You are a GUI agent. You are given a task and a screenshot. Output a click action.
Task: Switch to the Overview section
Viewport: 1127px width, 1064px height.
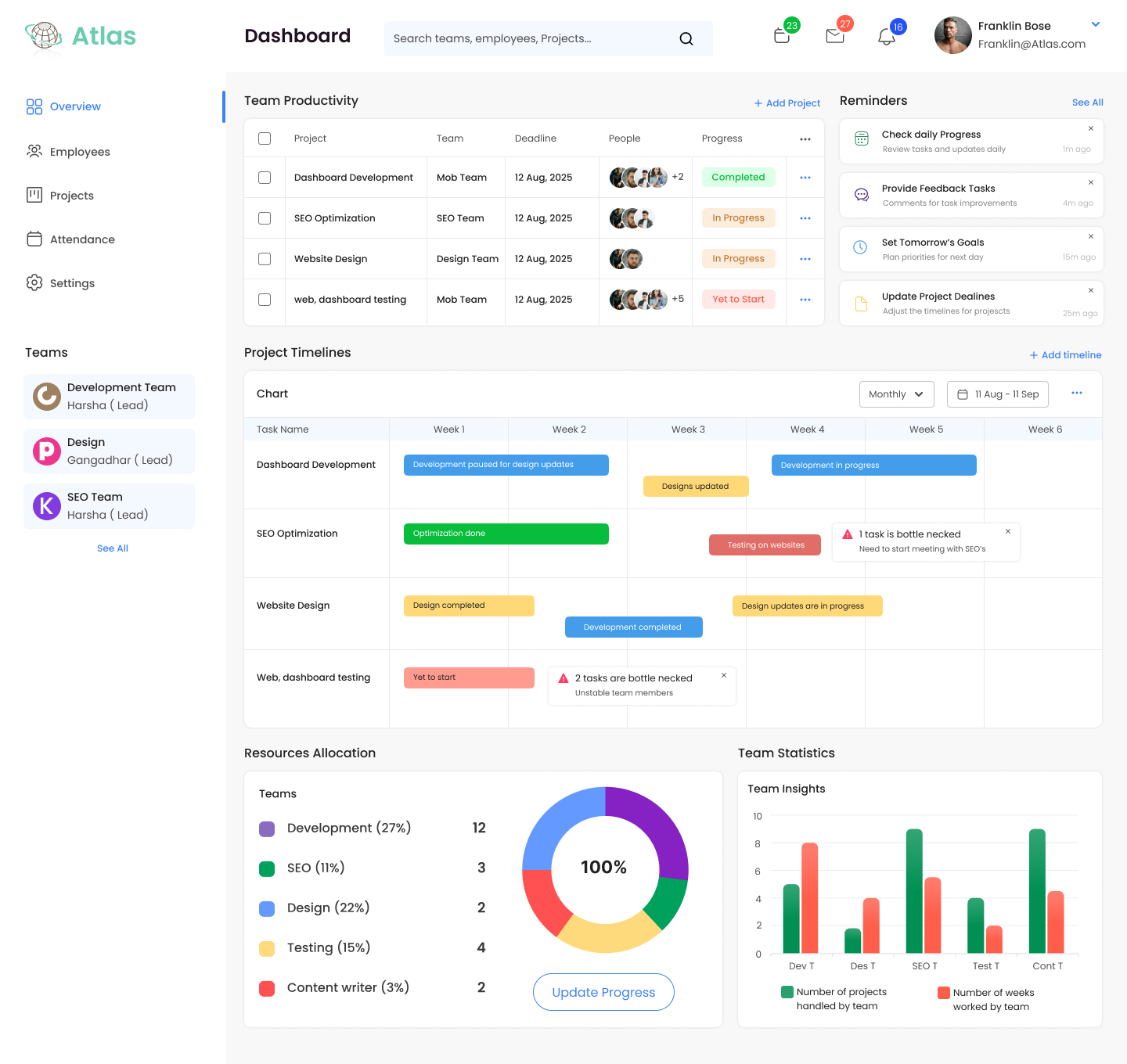pos(75,106)
